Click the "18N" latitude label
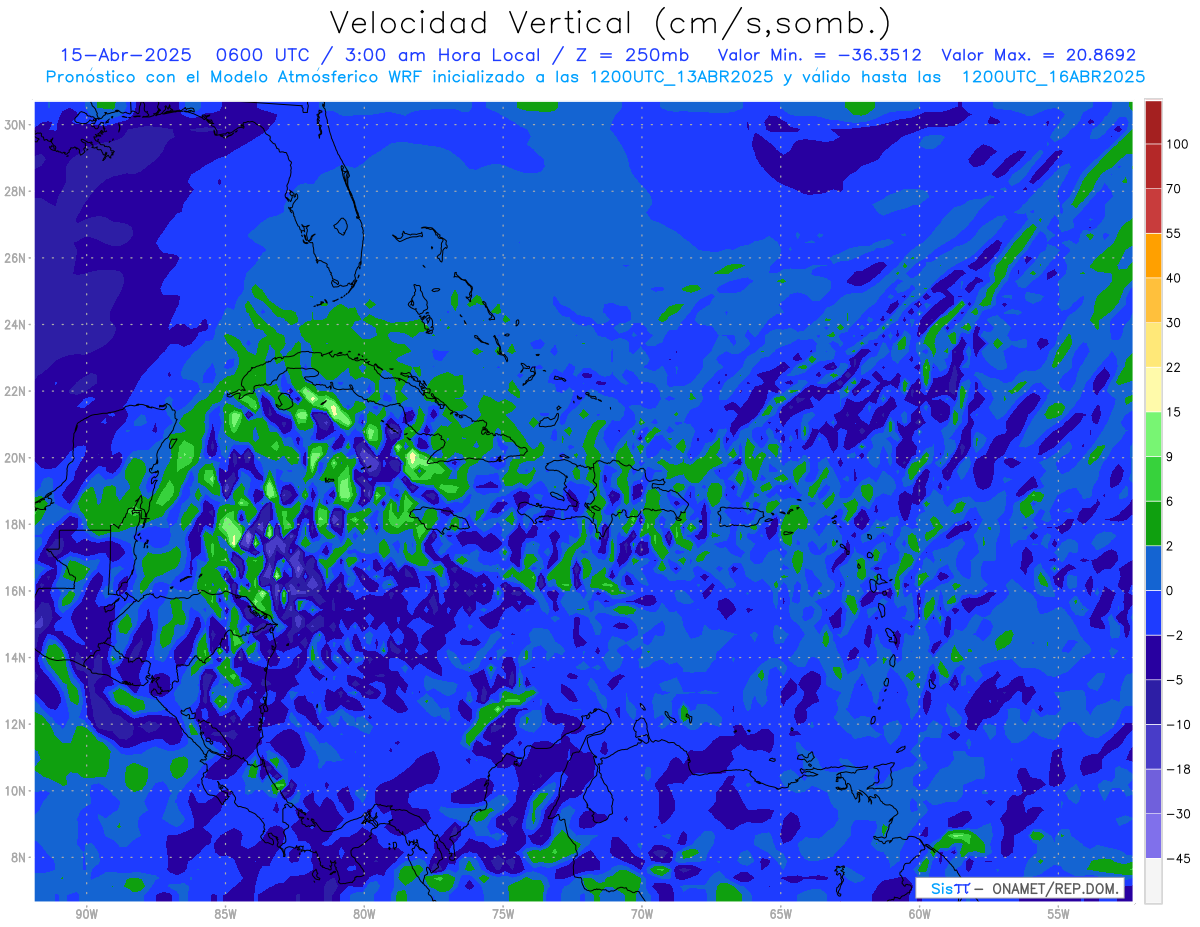Image resolution: width=1200 pixels, height=927 pixels. pyautogui.click(x=17, y=524)
